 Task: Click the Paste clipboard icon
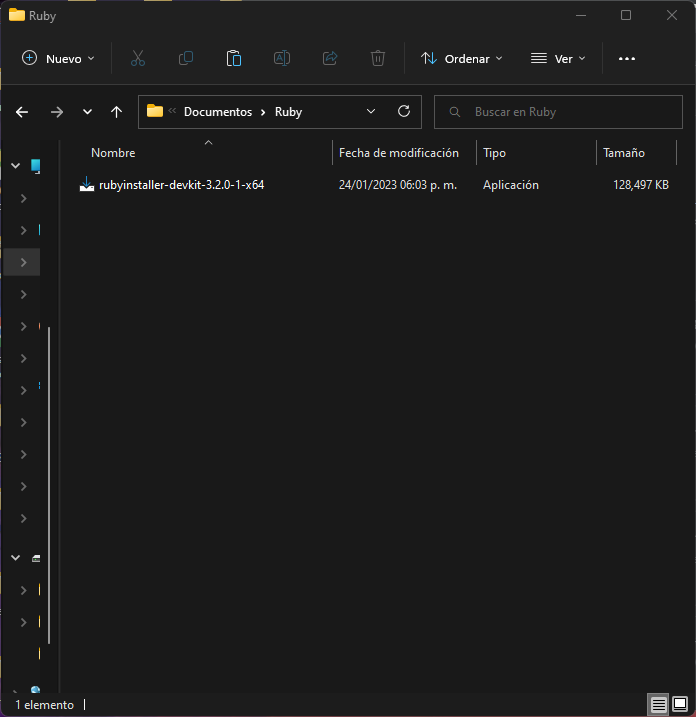click(x=234, y=59)
